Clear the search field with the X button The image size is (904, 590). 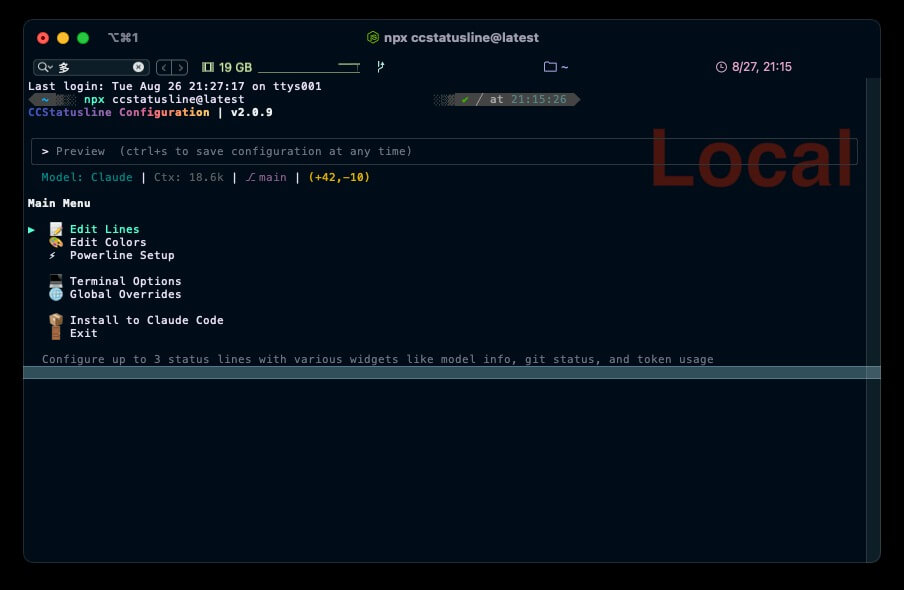(x=138, y=67)
